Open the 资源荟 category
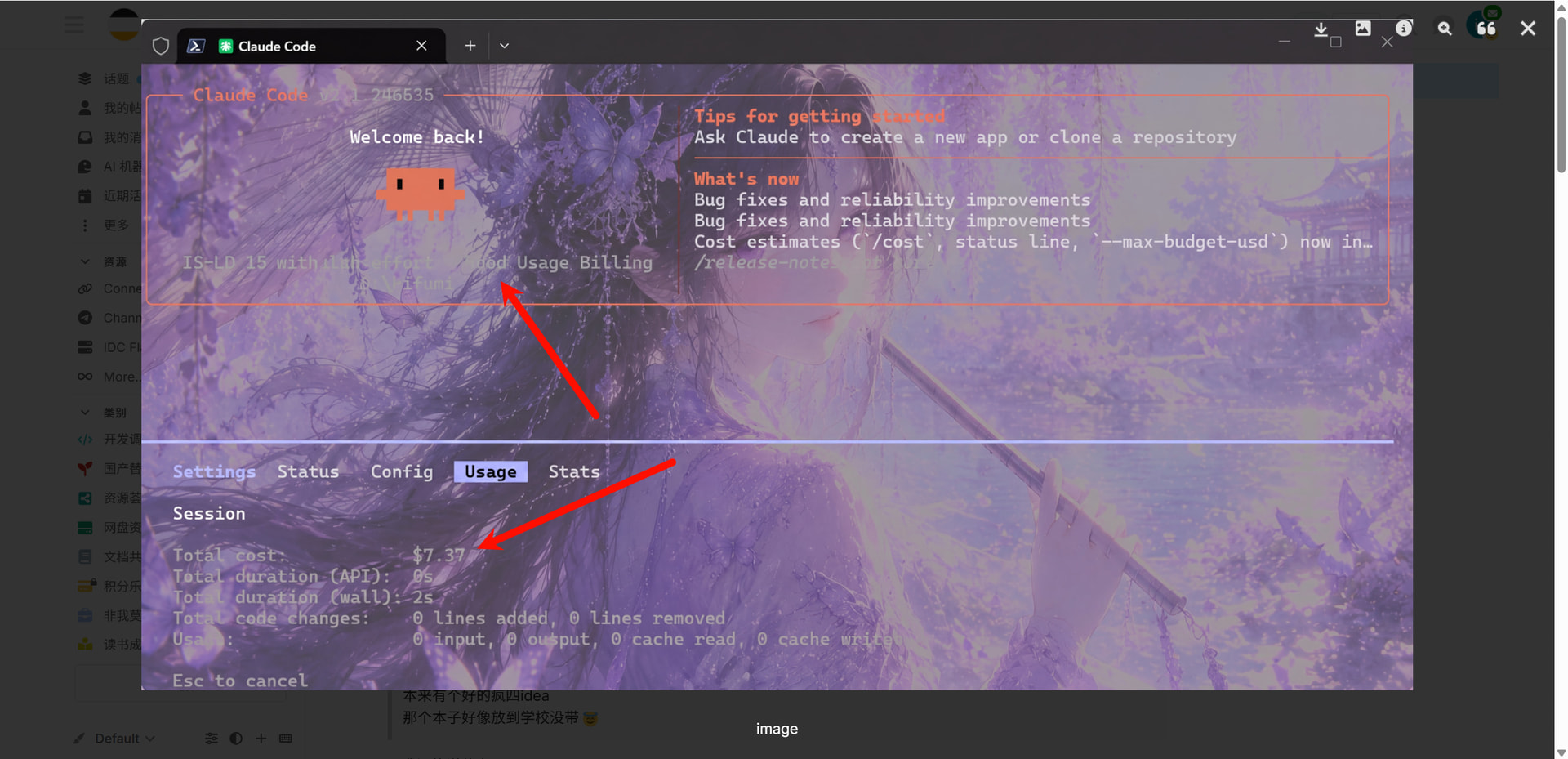This screenshot has width=1568, height=759. coord(108,498)
